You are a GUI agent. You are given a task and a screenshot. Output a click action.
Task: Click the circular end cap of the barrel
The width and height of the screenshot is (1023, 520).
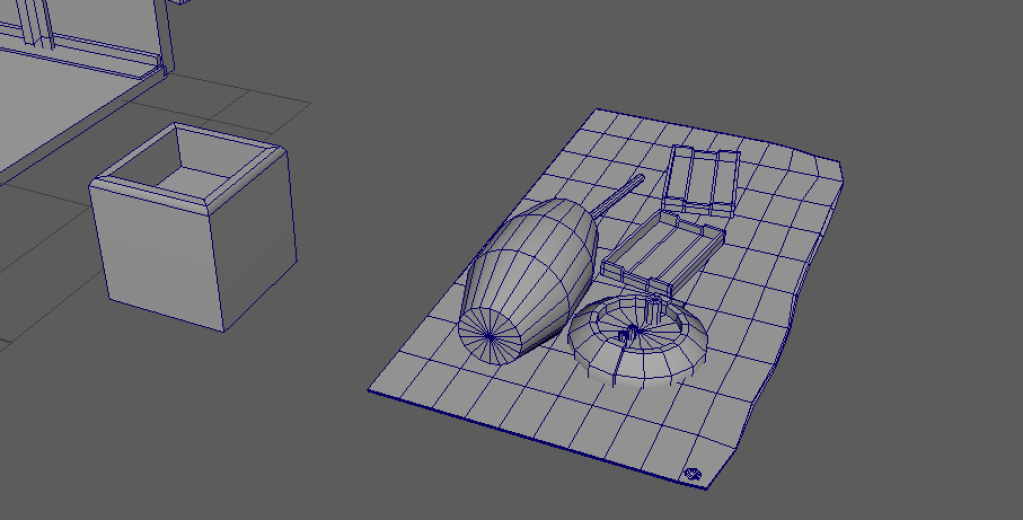[x=488, y=329]
